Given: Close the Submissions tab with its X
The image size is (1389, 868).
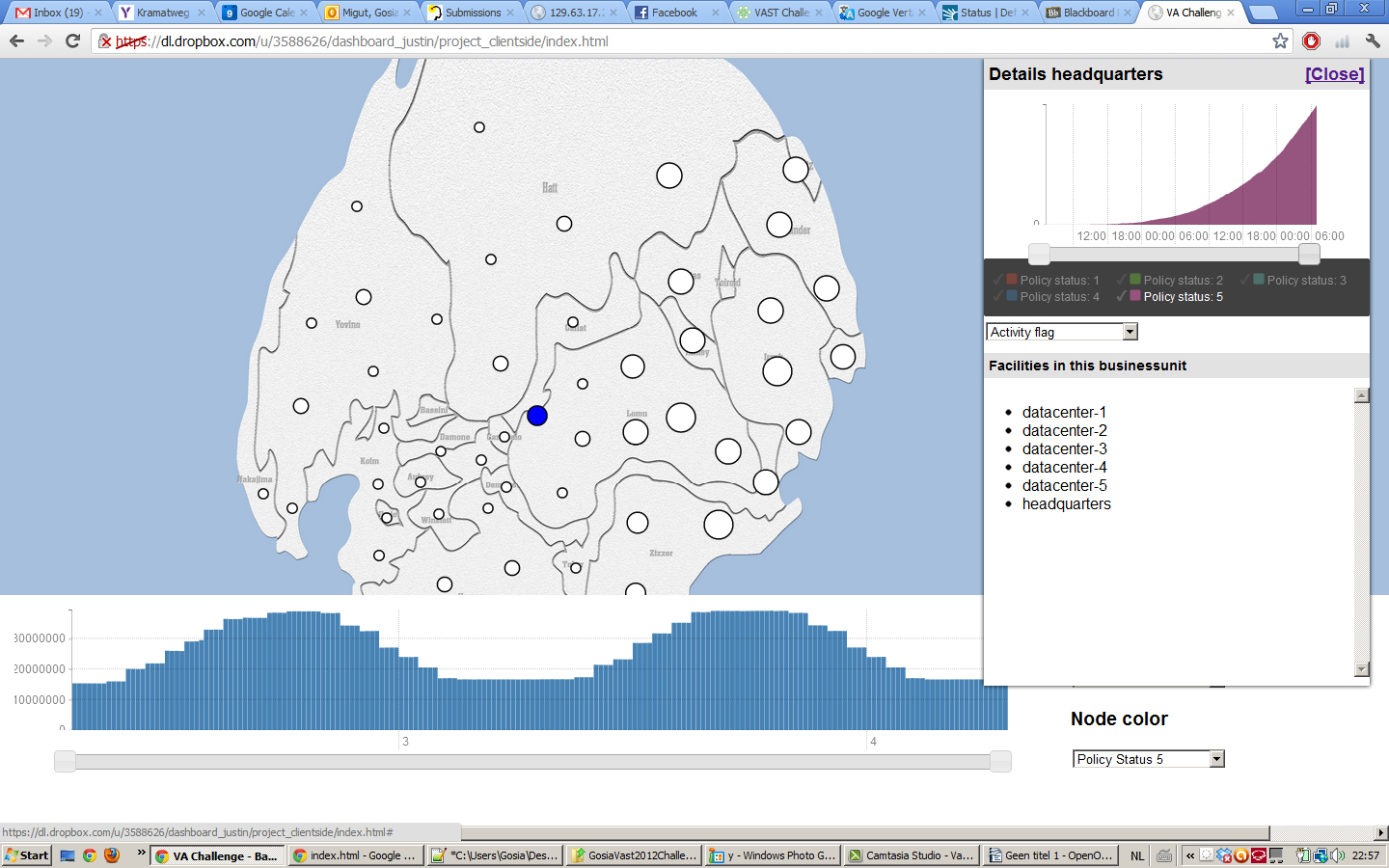Looking at the screenshot, I should [510, 13].
